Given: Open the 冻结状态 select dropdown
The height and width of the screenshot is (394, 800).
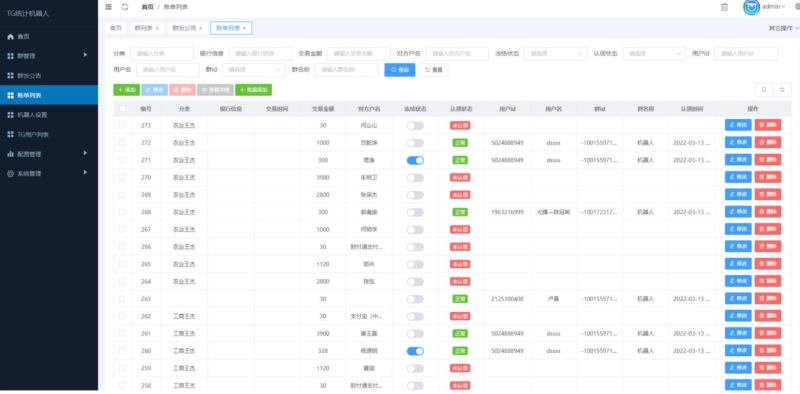Looking at the screenshot, I should [556, 54].
